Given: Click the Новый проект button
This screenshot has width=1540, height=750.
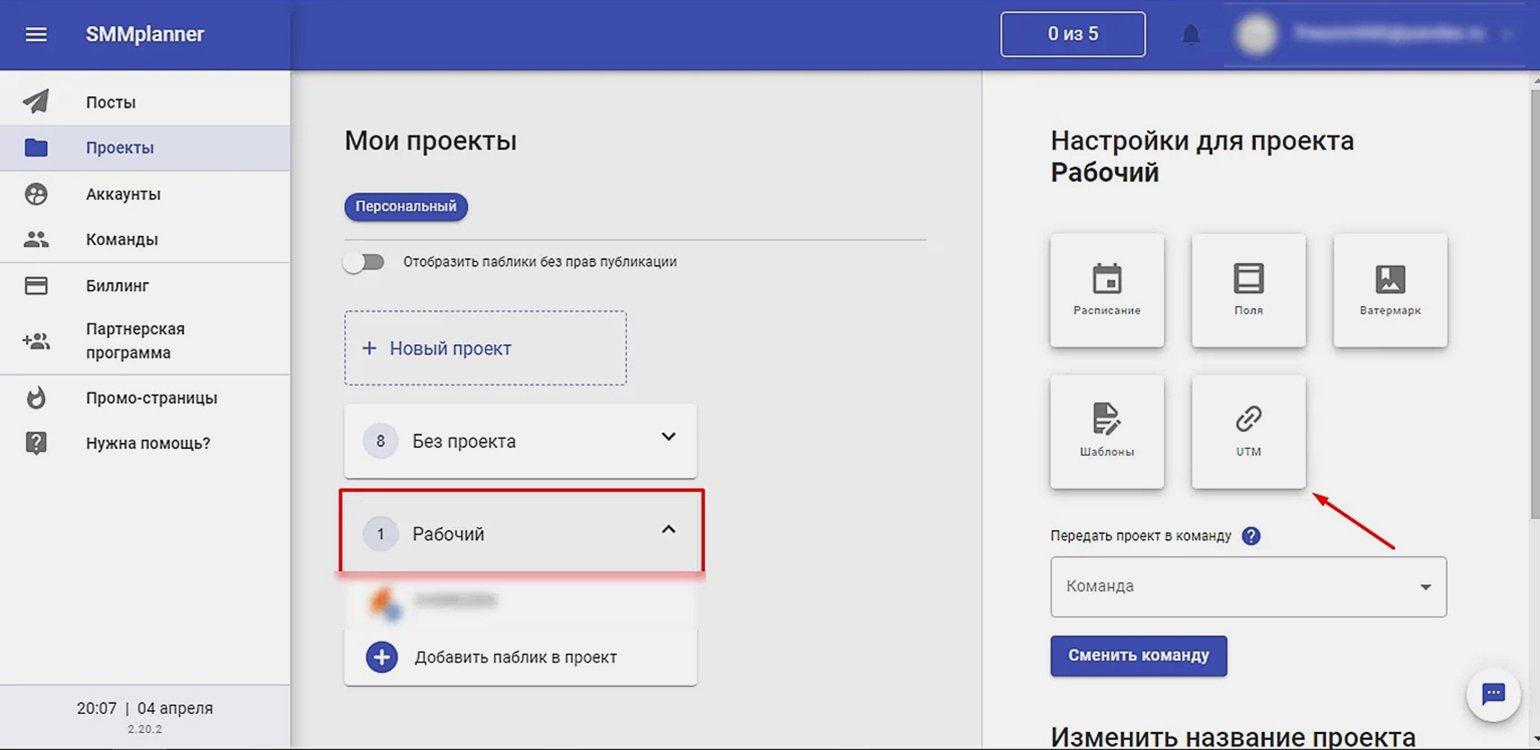Looking at the screenshot, I should click(485, 348).
